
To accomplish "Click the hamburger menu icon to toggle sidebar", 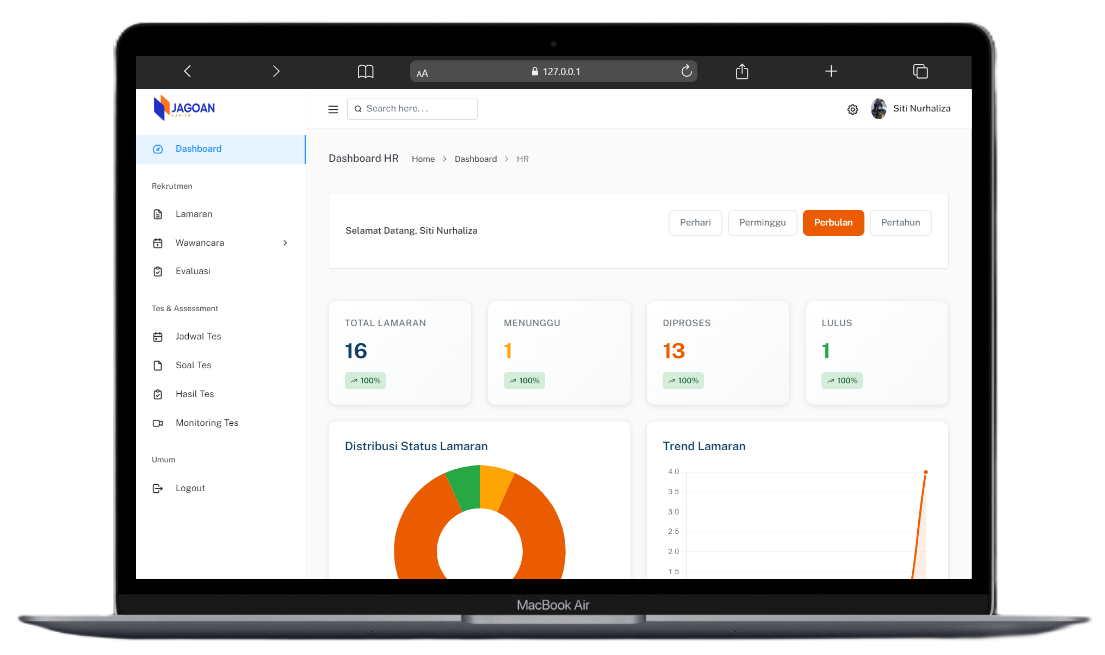I will (333, 109).
